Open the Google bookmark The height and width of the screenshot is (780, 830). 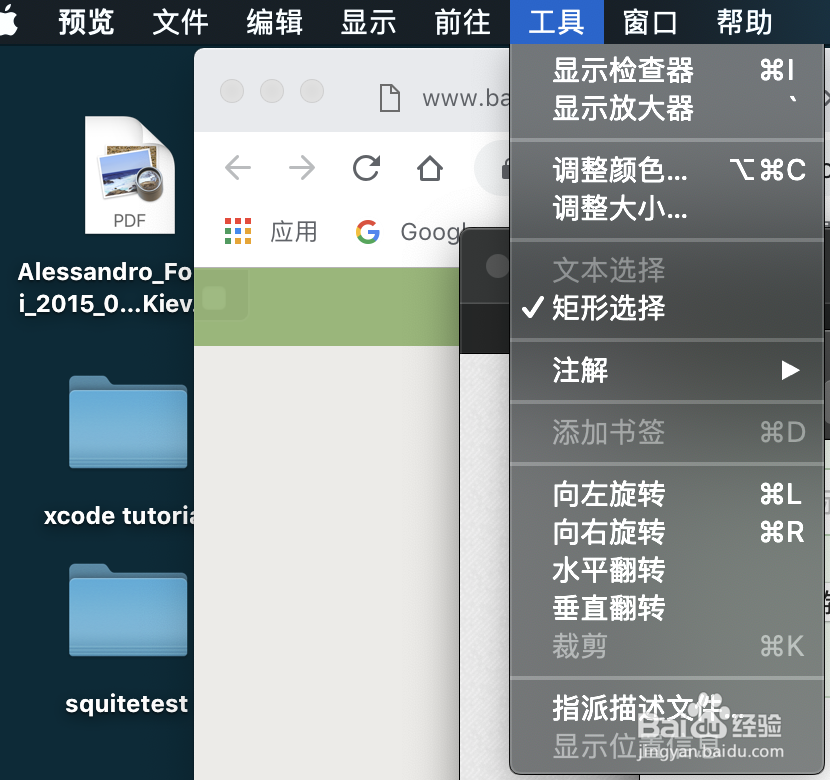pyautogui.click(x=410, y=232)
